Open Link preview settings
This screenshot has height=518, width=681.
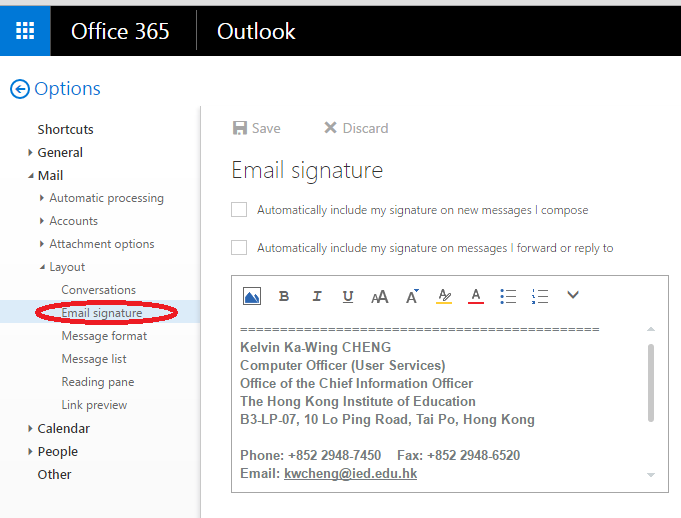pos(94,405)
